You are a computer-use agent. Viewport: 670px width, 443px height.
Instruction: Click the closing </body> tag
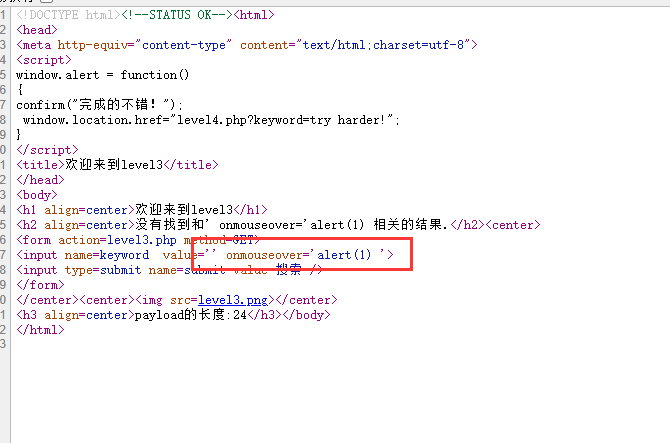tap(306, 315)
